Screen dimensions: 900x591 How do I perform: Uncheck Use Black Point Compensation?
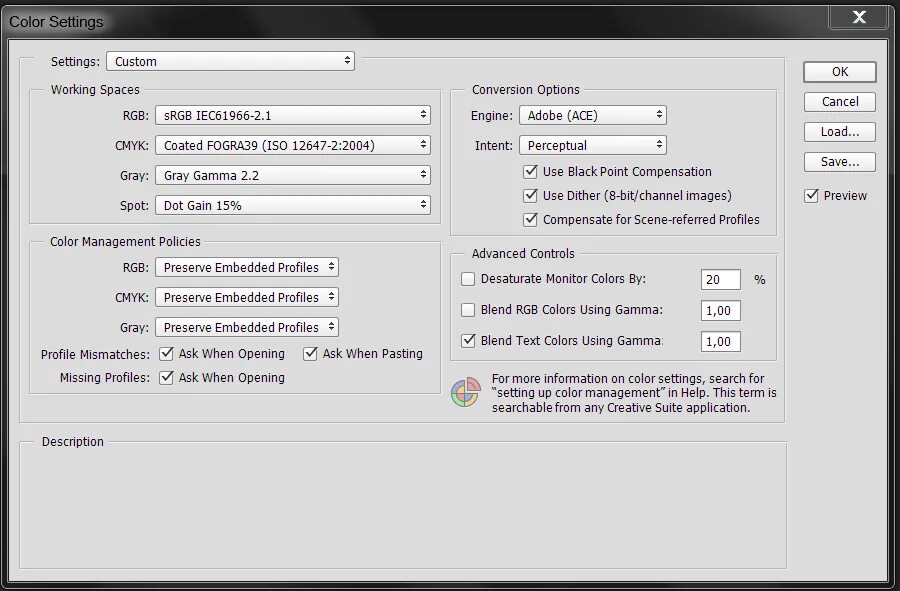[x=530, y=172]
